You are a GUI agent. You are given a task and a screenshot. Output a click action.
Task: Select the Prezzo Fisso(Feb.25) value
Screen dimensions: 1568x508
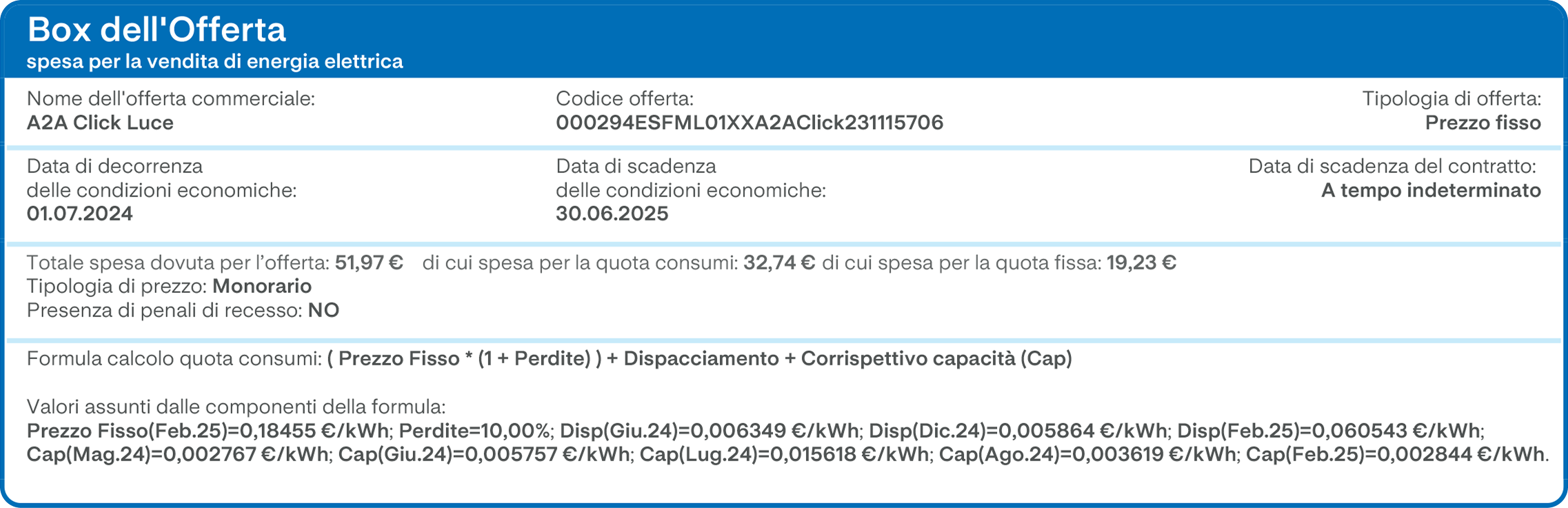[208, 431]
